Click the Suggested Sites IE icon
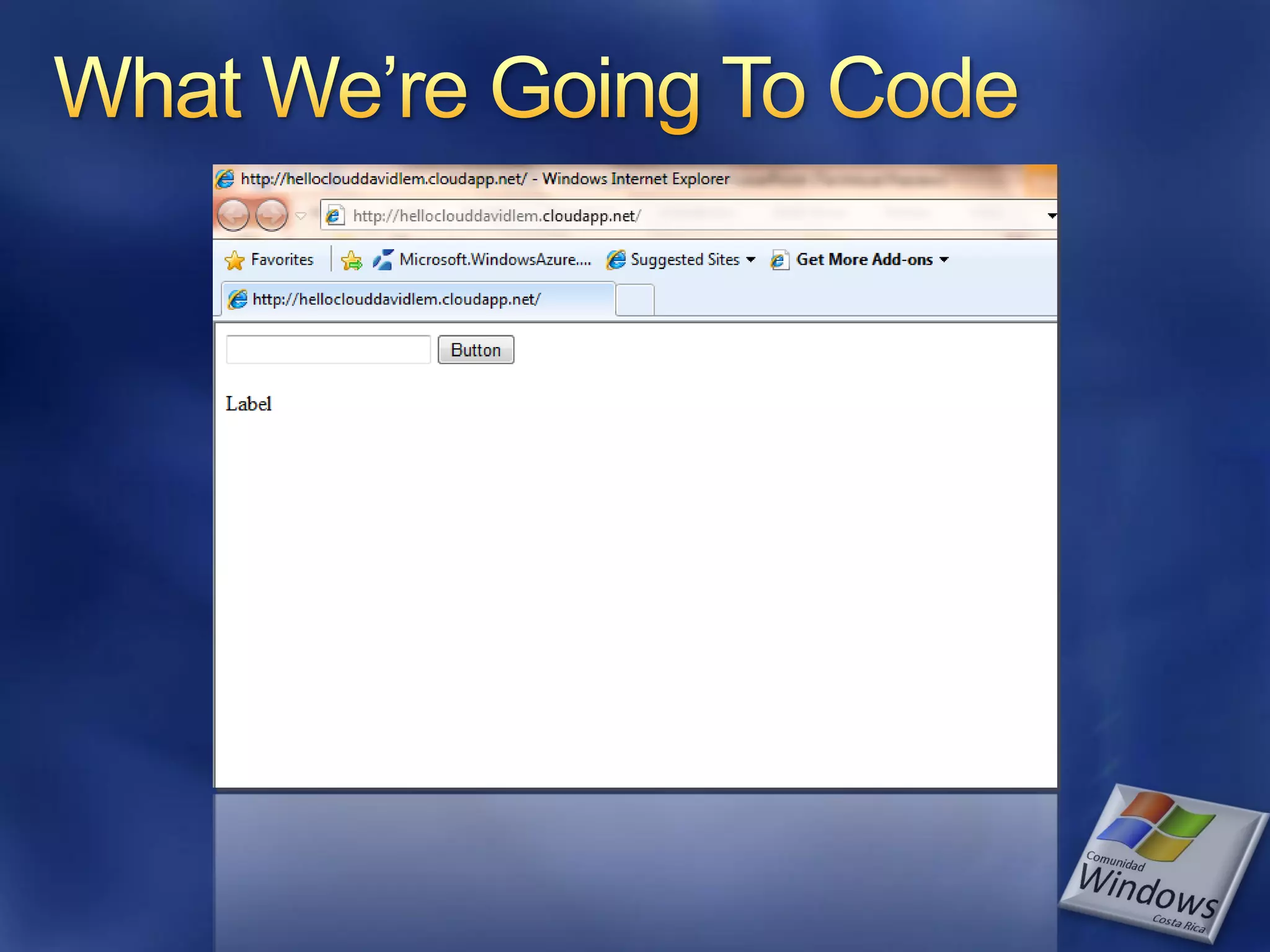 coord(616,260)
